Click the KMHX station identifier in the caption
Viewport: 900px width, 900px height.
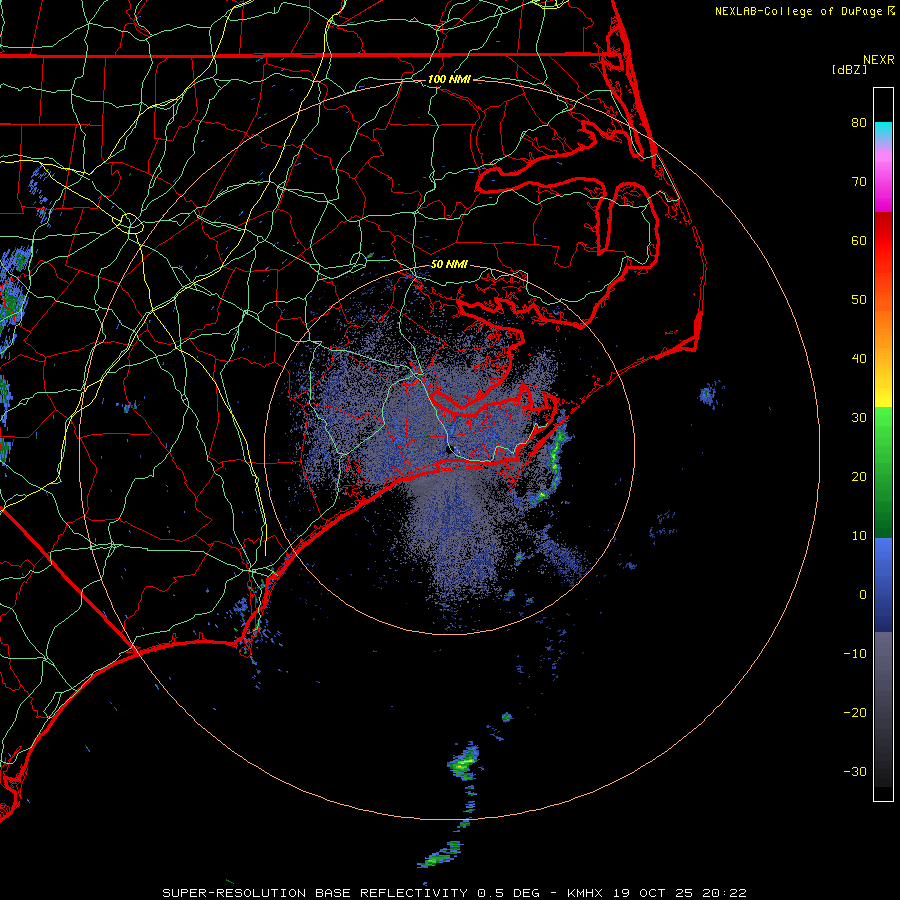point(584,893)
